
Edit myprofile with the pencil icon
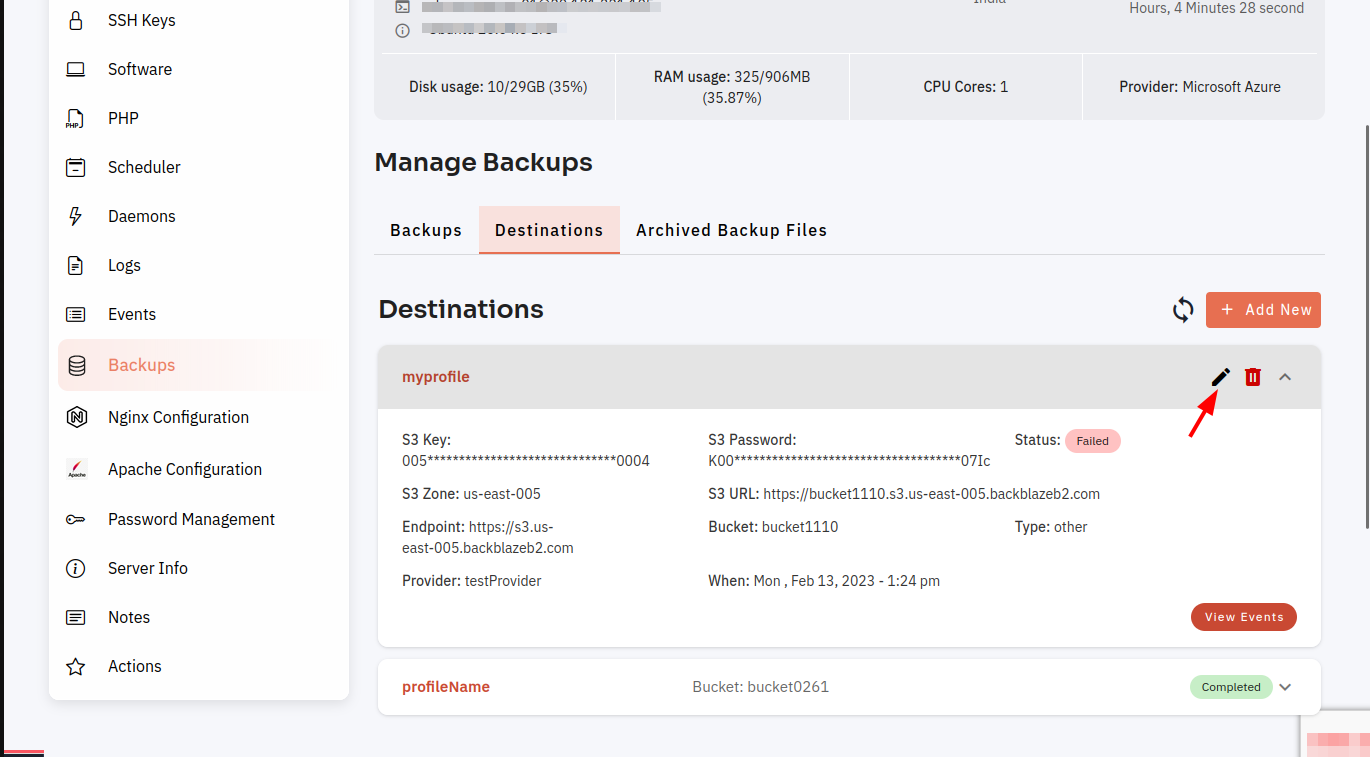(1220, 377)
